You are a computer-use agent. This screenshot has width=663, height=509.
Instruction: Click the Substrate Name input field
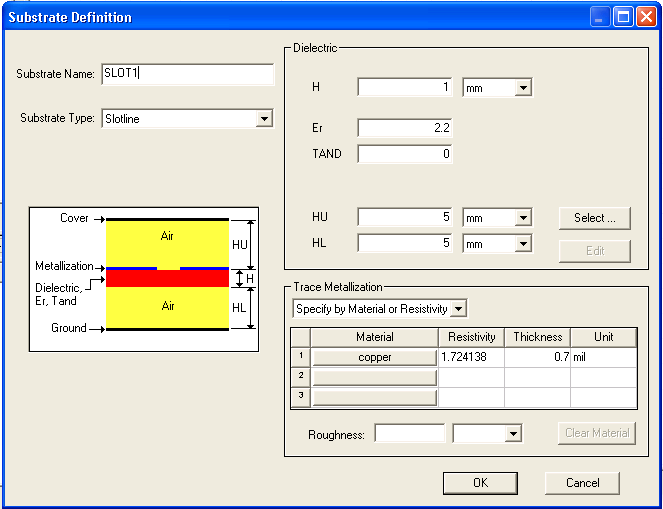[x=187, y=74]
